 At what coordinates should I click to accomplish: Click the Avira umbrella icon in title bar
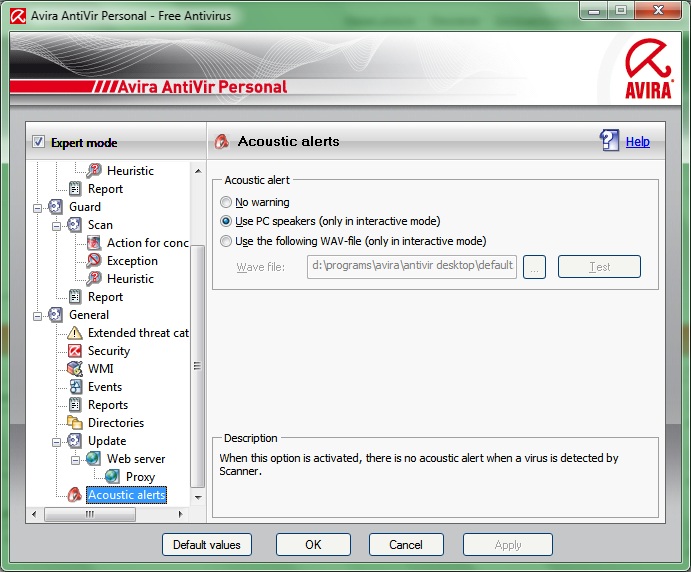18,16
